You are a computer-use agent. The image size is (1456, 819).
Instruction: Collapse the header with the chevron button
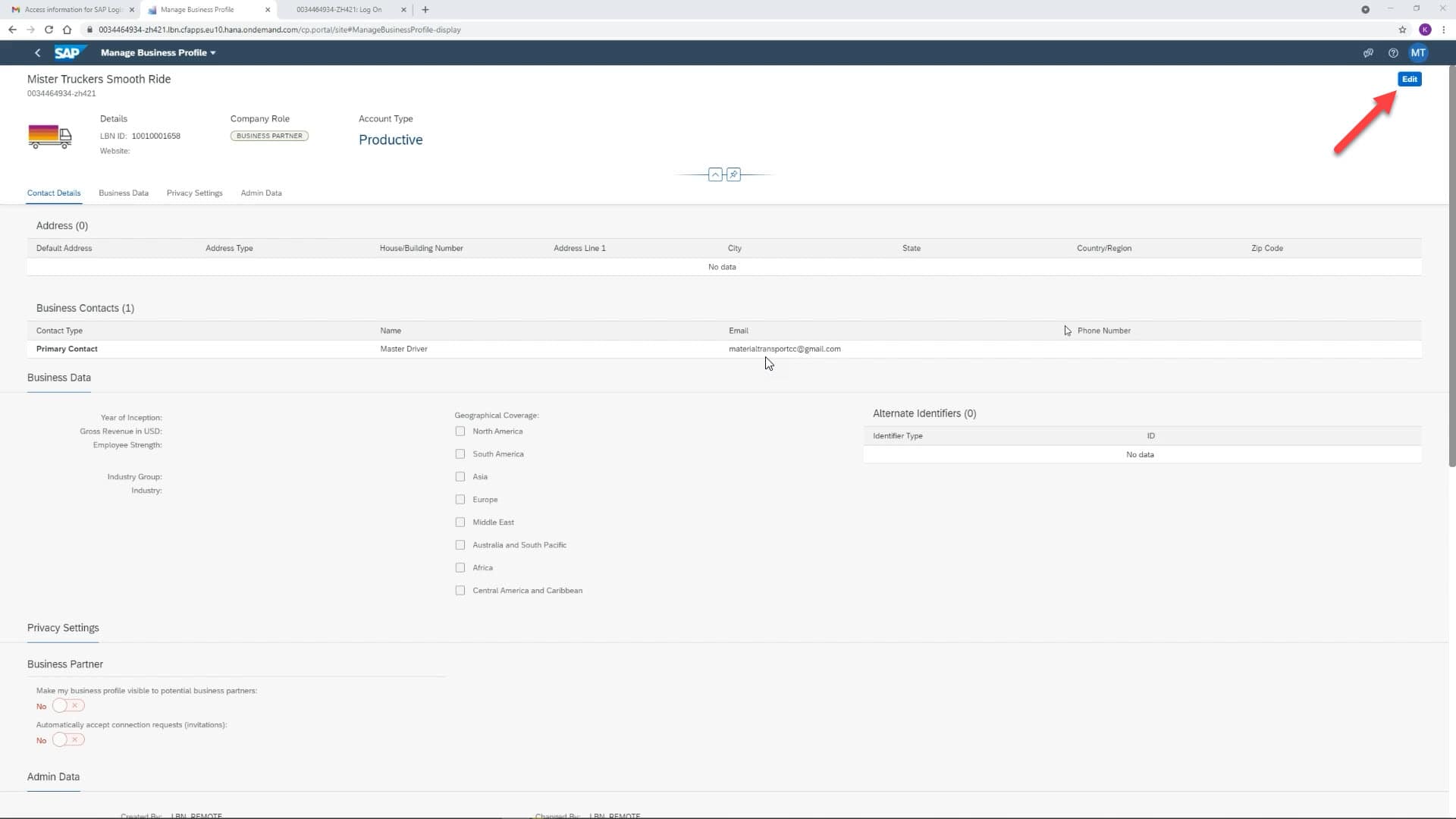tap(715, 174)
